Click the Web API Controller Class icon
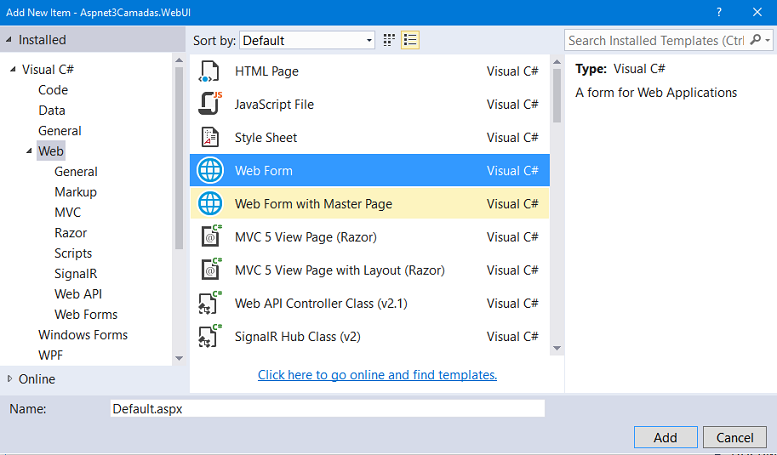Viewport: 777px width, 455px height. point(210,303)
